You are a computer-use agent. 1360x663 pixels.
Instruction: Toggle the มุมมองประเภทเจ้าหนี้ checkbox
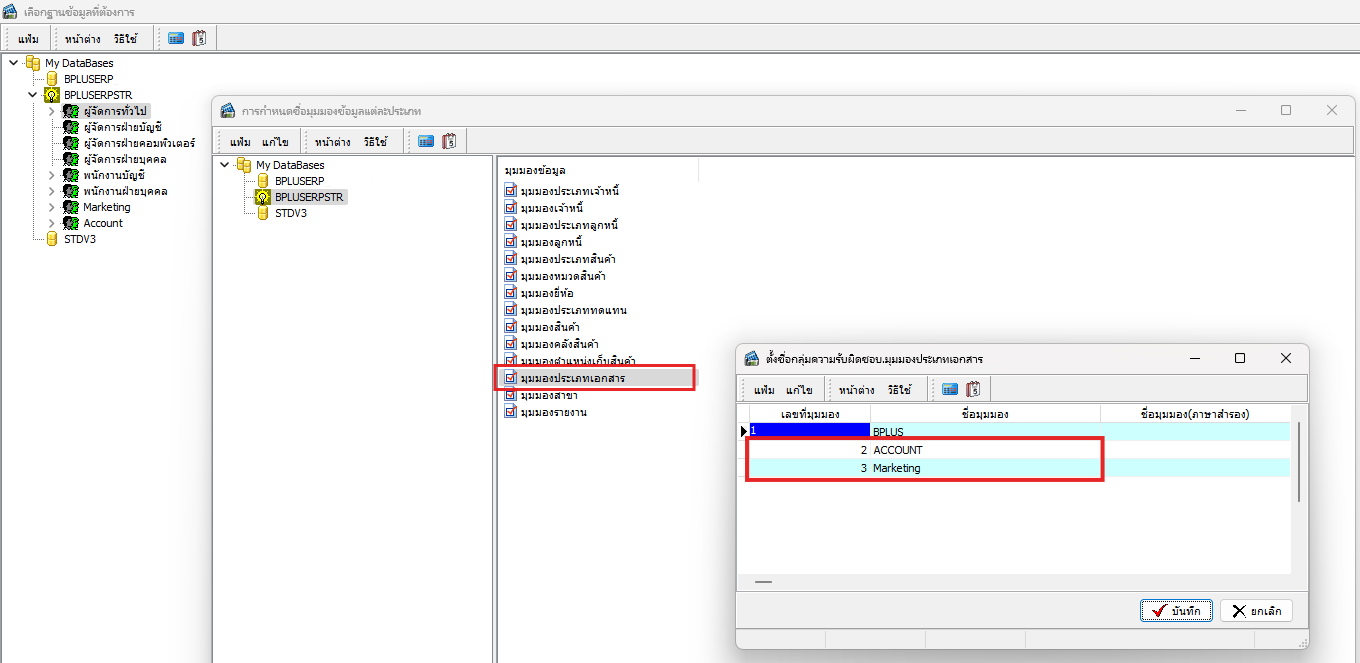(511, 191)
